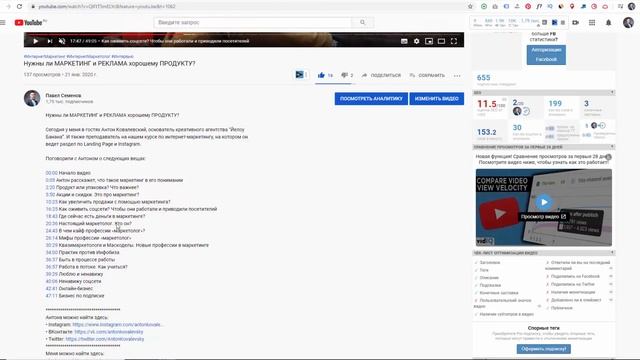This screenshot has width=640, height=360.
Task: Jump to the 18:43 Где сейчас деньги timestamp
Action: pos(51,216)
